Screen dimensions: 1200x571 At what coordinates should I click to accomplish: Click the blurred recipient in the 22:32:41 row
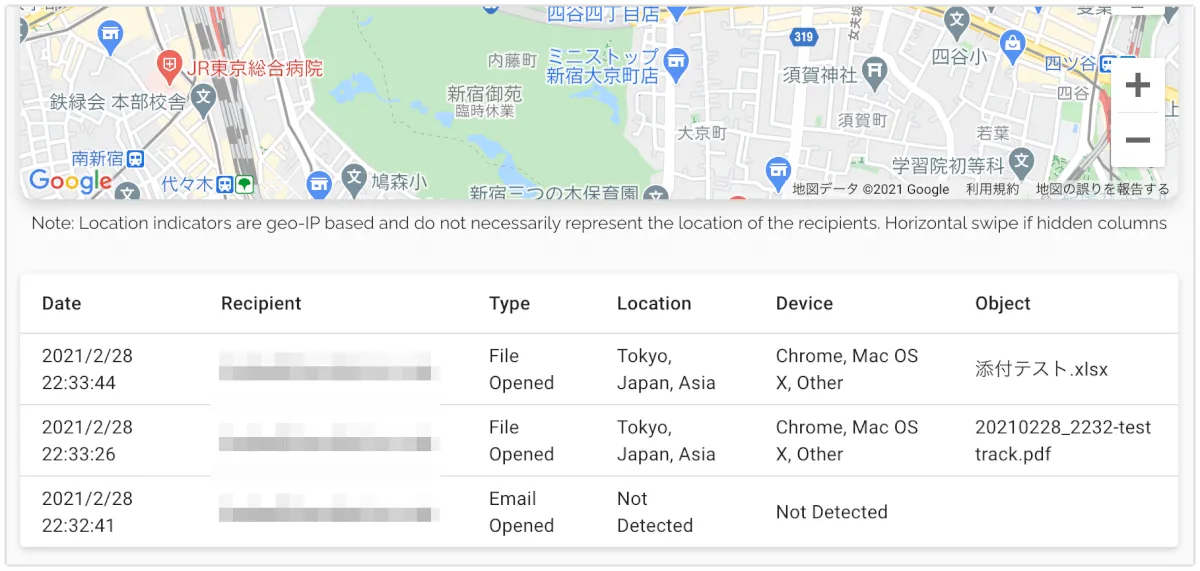pyautogui.click(x=329, y=508)
